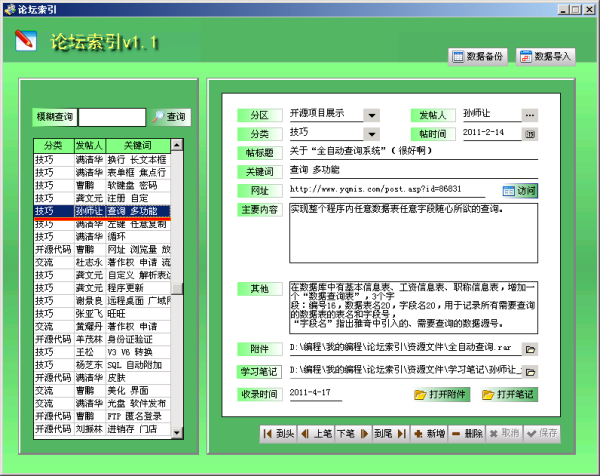The image size is (600, 476).
Task: Go to next record with 下笔
Action: pyautogui.click(x=354, y=434)
